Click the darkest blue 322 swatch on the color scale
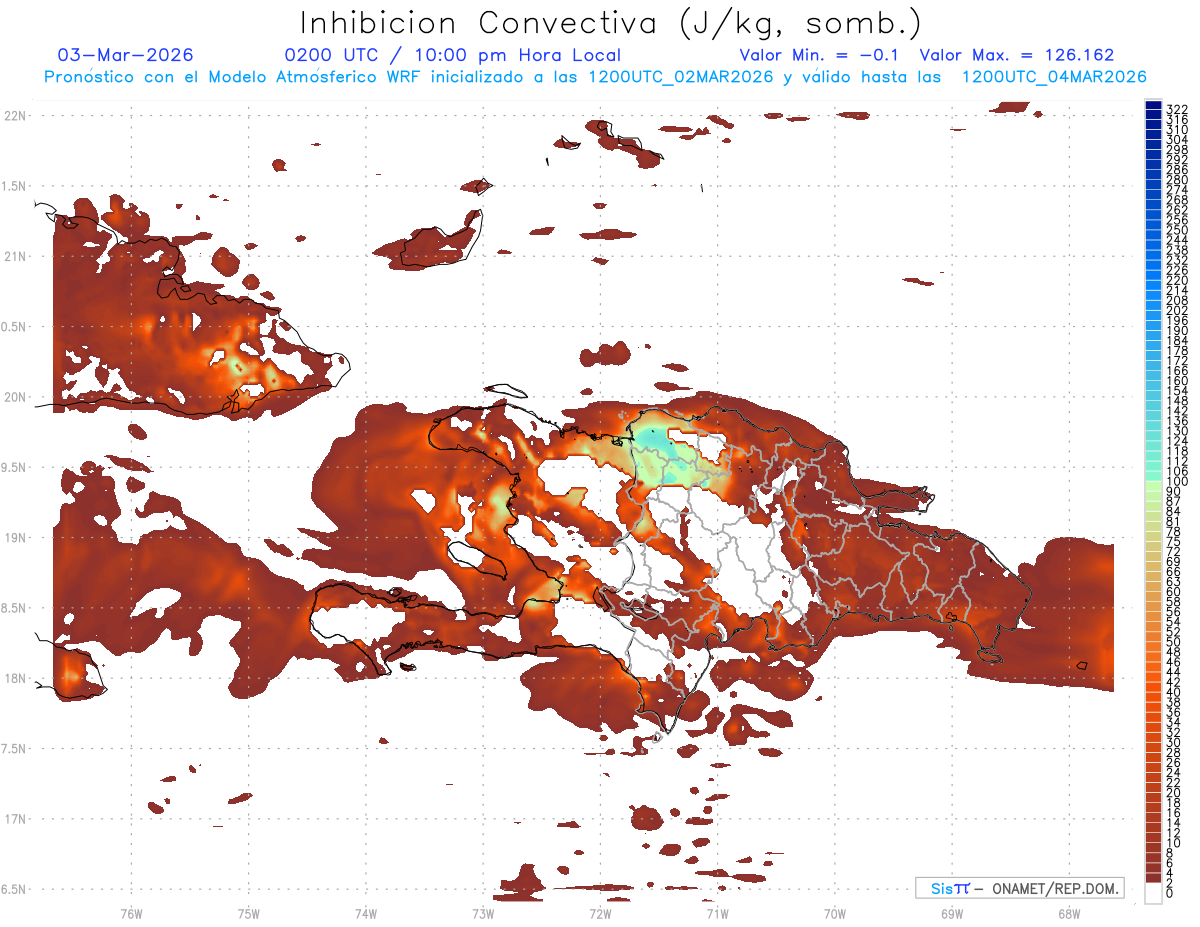Viewport: 1200px width, 927px height. point(1153,107)
